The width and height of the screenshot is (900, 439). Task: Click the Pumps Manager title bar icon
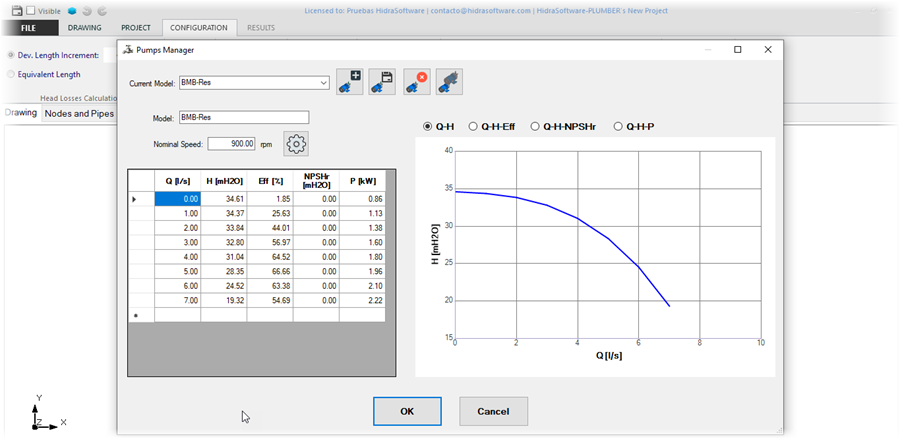(x=128, y=50)
